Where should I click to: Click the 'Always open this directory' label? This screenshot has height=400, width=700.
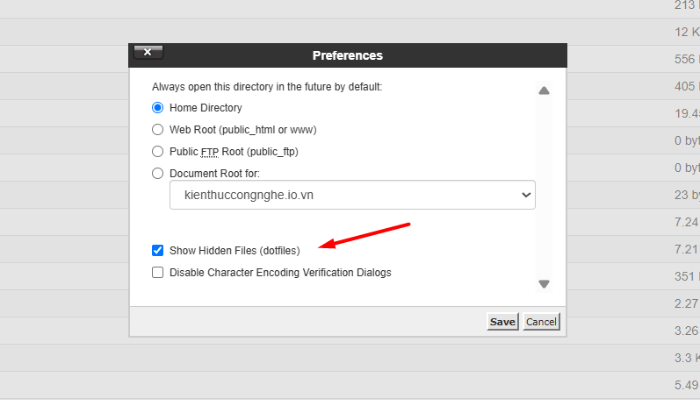(266, 87)
